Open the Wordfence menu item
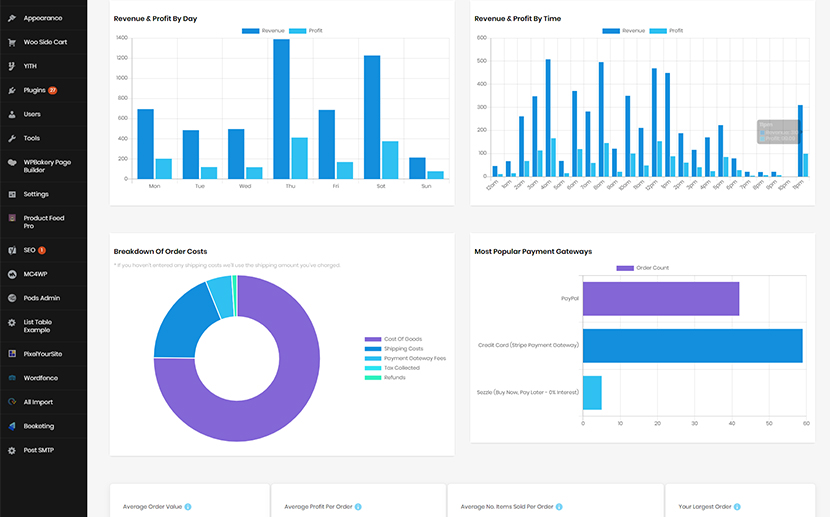Image resolution: width=830 pixels, height=517 pixels. (43, 378)
